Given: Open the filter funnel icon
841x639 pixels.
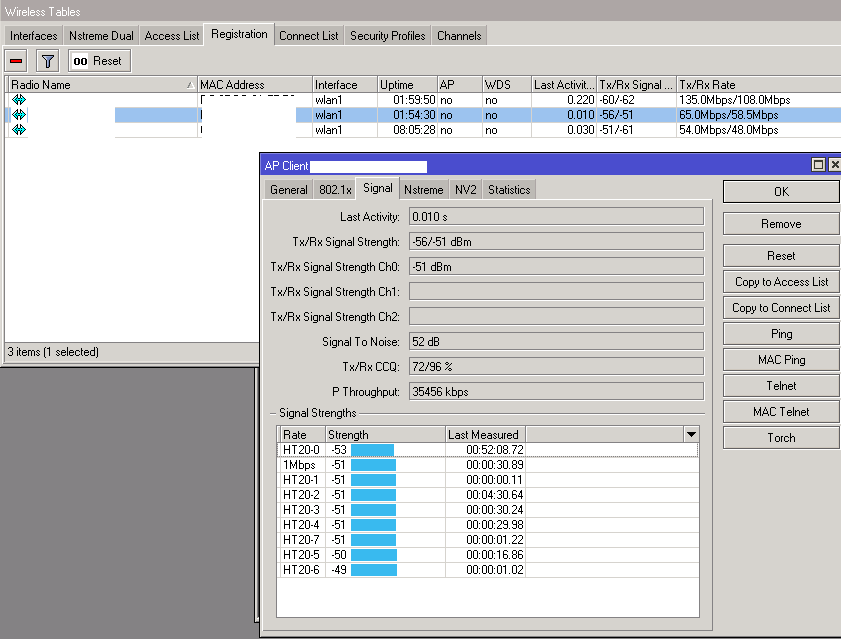Looking at the screenshot, I should click(x=48, y=61).
